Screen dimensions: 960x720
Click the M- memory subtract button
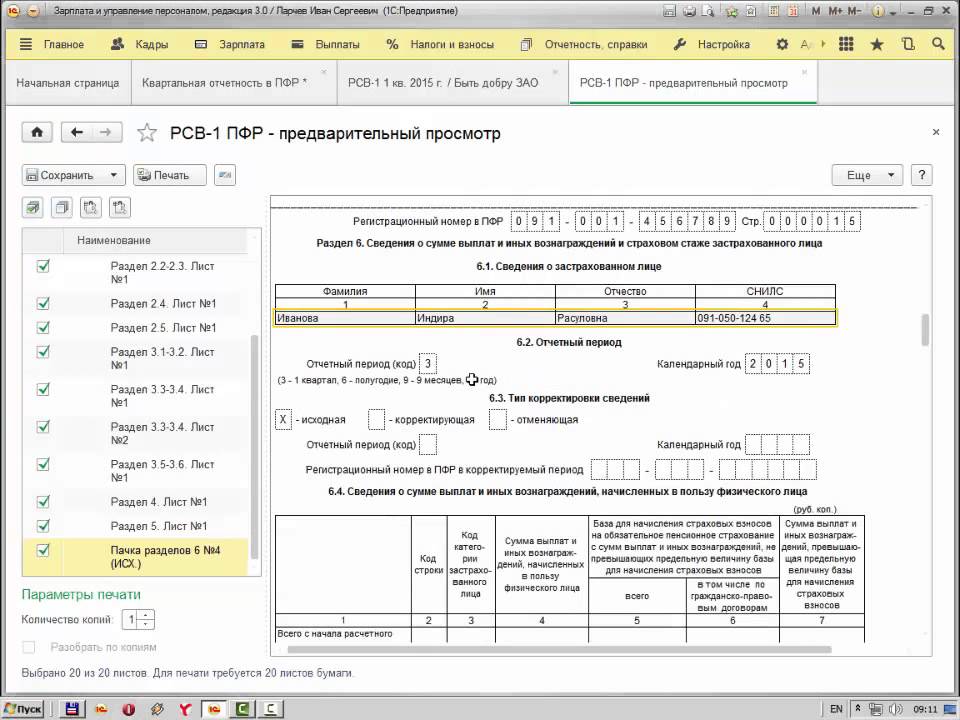click(854, 11)
